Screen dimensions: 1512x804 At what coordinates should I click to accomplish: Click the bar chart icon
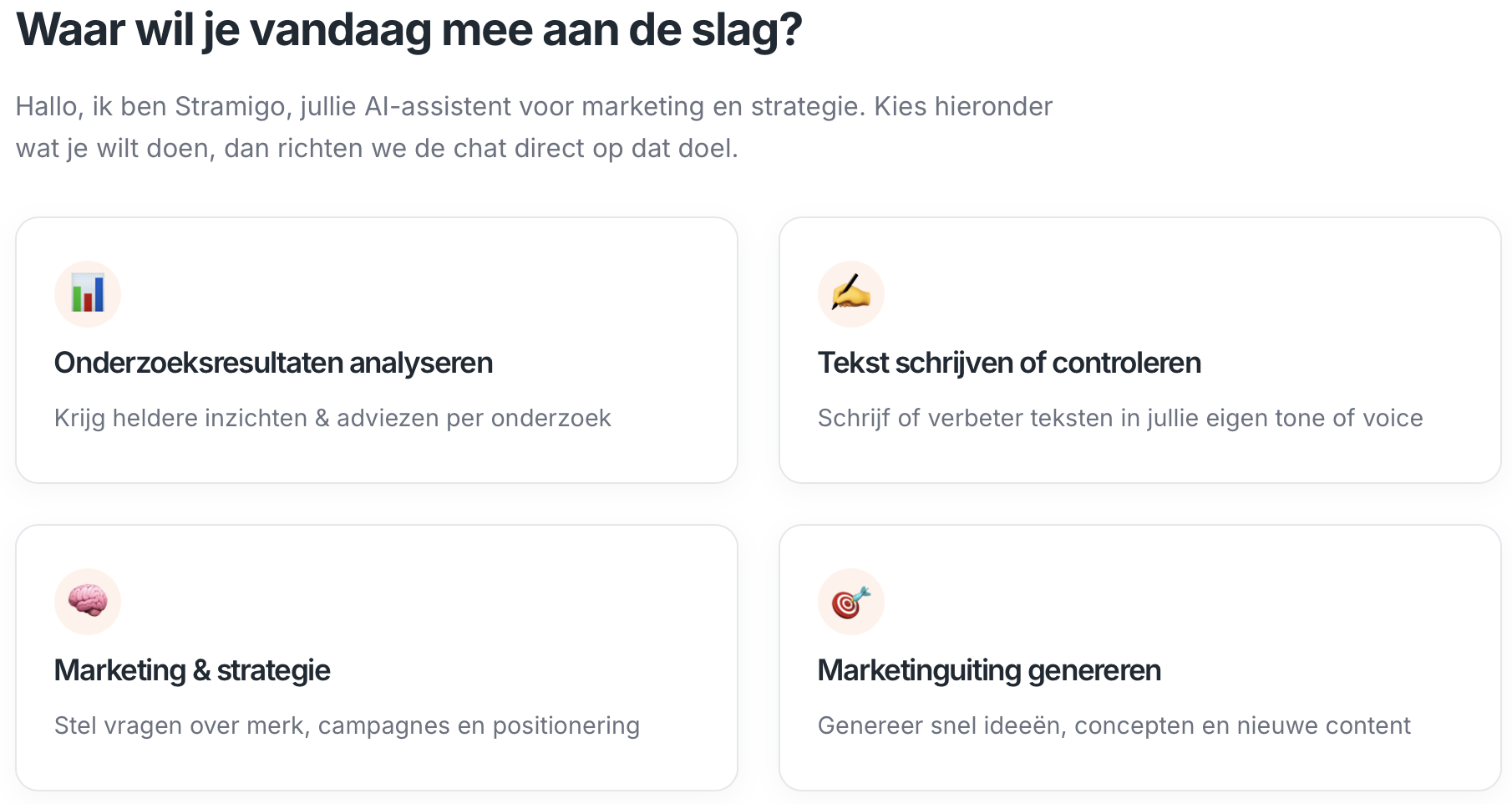(88, 294)
